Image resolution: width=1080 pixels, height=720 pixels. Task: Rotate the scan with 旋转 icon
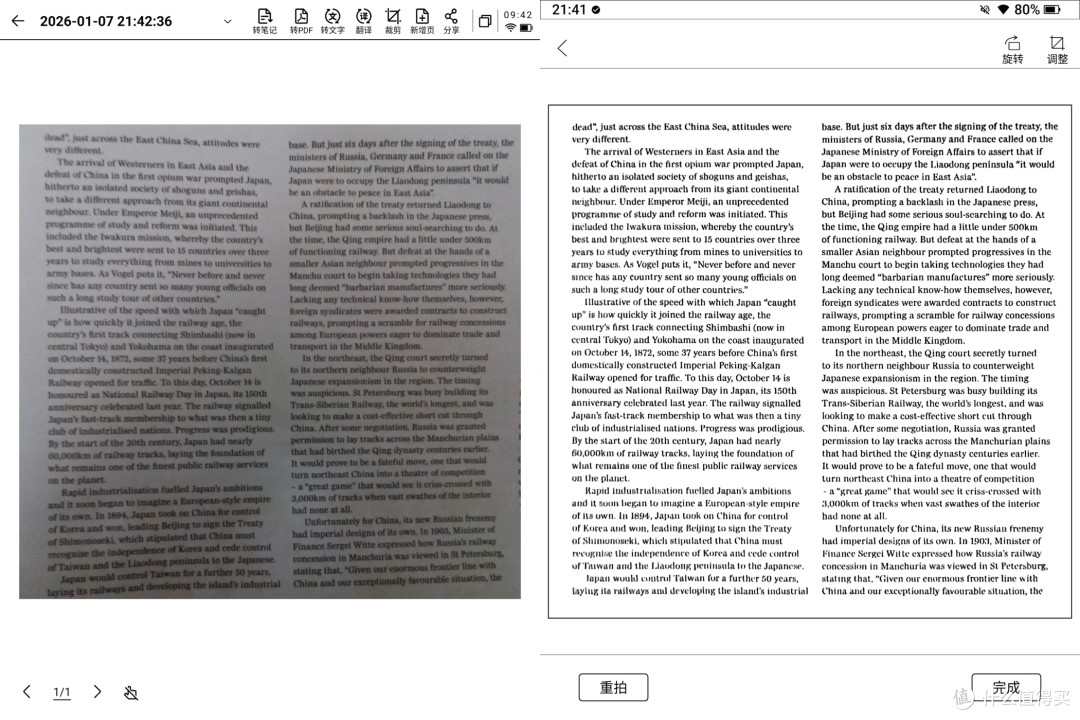[x=1012, y=50]
